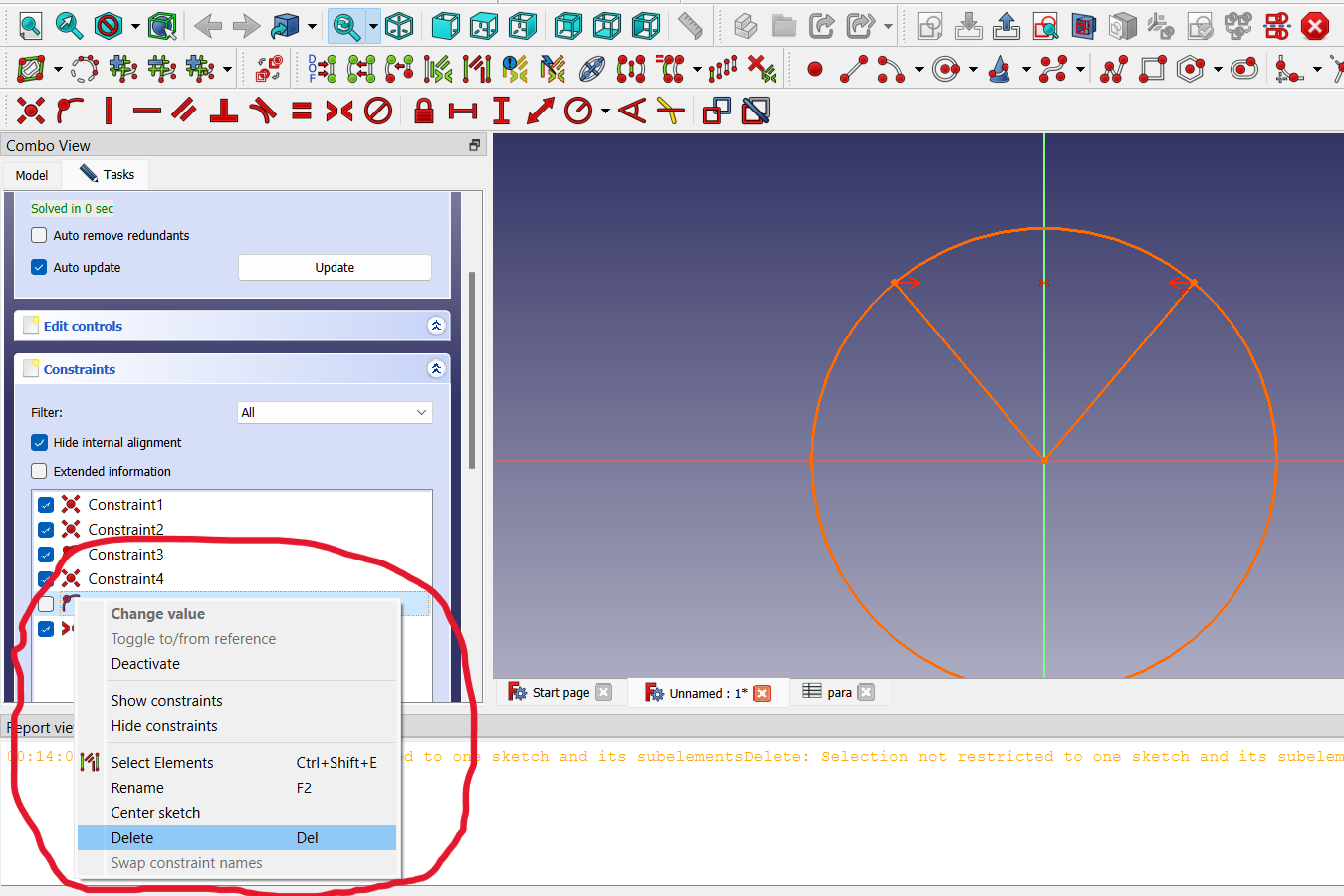Image resolution: width=1344 pixels, height=896 pixels.
Task: Apply the Vertical constraint
Action: (x=109, y=110)
